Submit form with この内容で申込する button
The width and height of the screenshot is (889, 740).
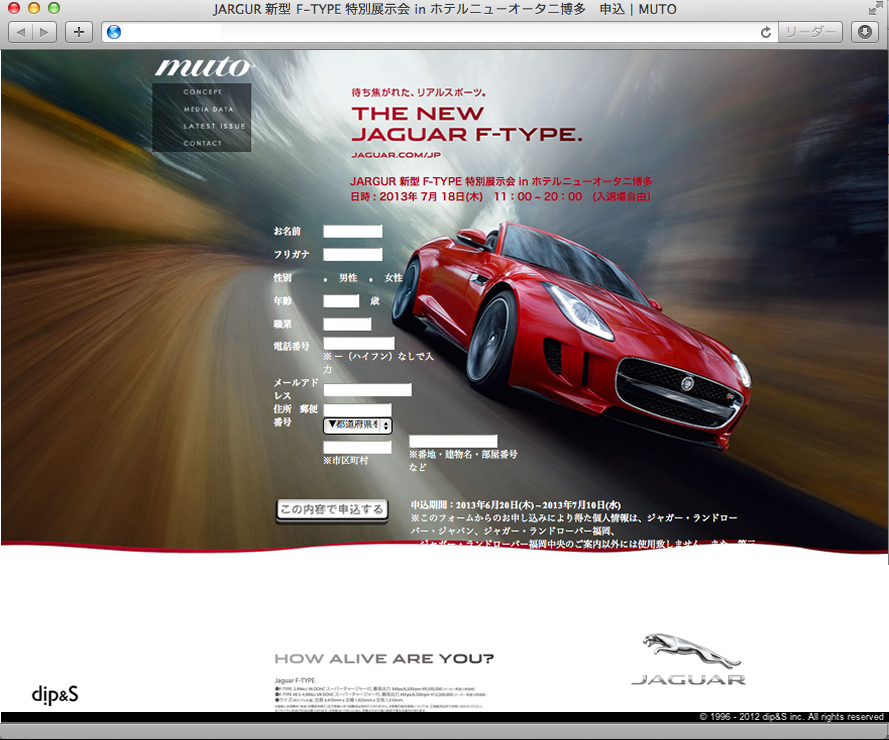(x=332, y=509)
